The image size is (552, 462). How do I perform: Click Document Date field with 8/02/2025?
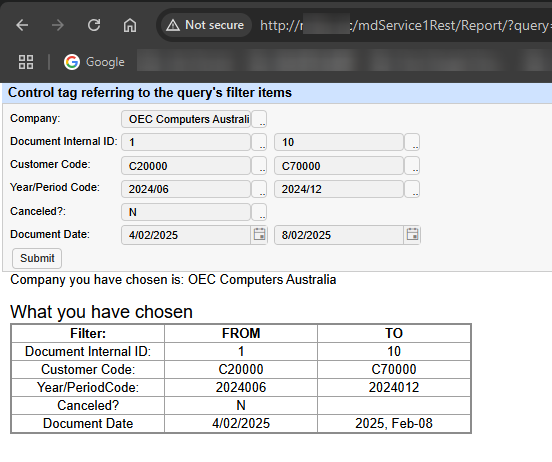click(339, 235)
